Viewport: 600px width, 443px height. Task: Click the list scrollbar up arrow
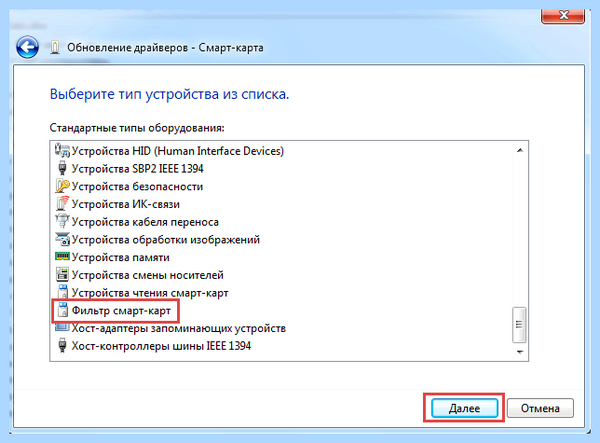(520, 150)
